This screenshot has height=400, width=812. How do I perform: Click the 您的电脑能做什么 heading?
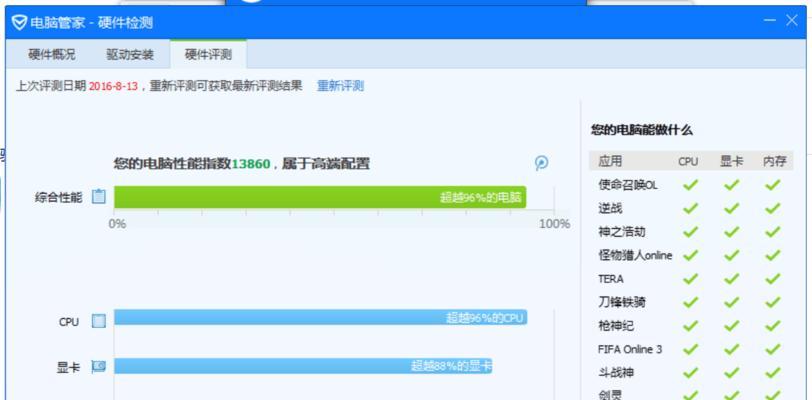[642, 130]
